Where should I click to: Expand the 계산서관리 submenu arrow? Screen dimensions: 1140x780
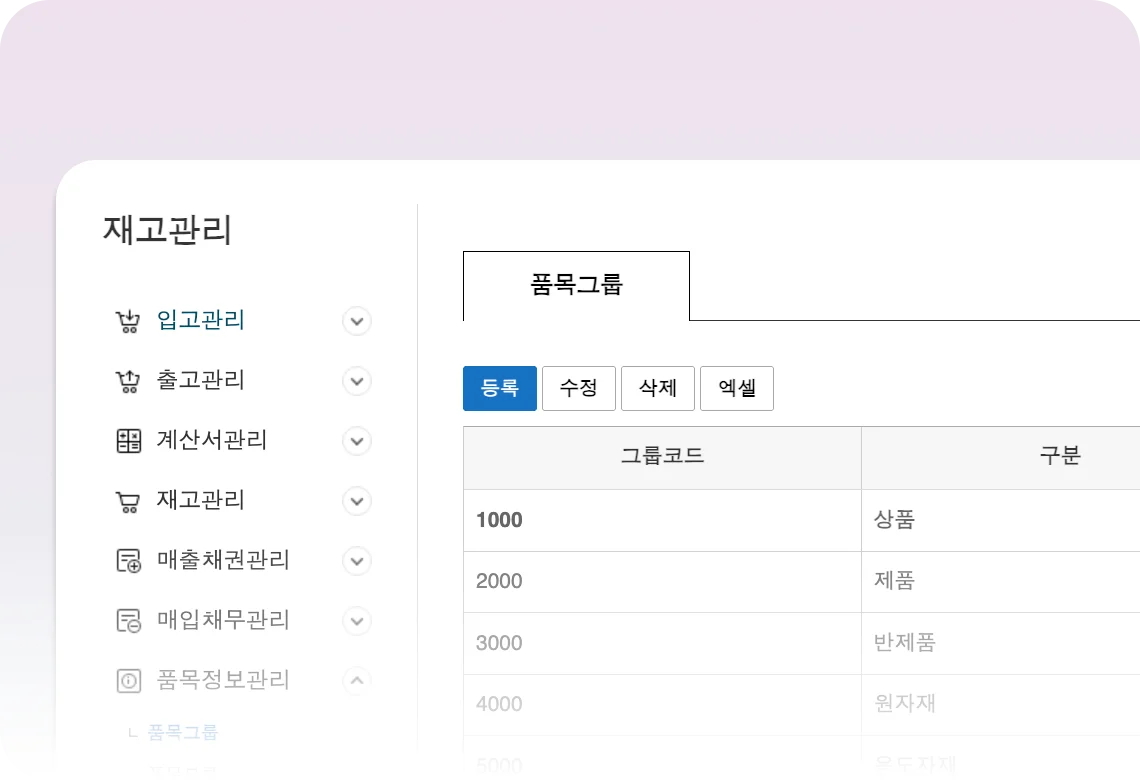click(x=357, y=441)
